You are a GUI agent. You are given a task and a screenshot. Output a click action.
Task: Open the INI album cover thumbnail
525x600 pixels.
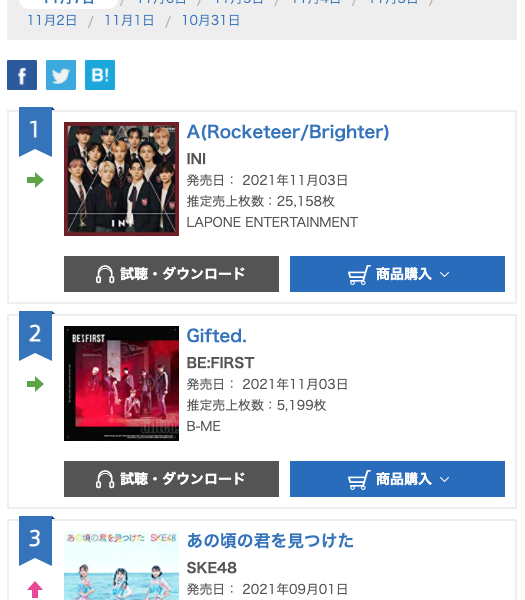[121, 179]
